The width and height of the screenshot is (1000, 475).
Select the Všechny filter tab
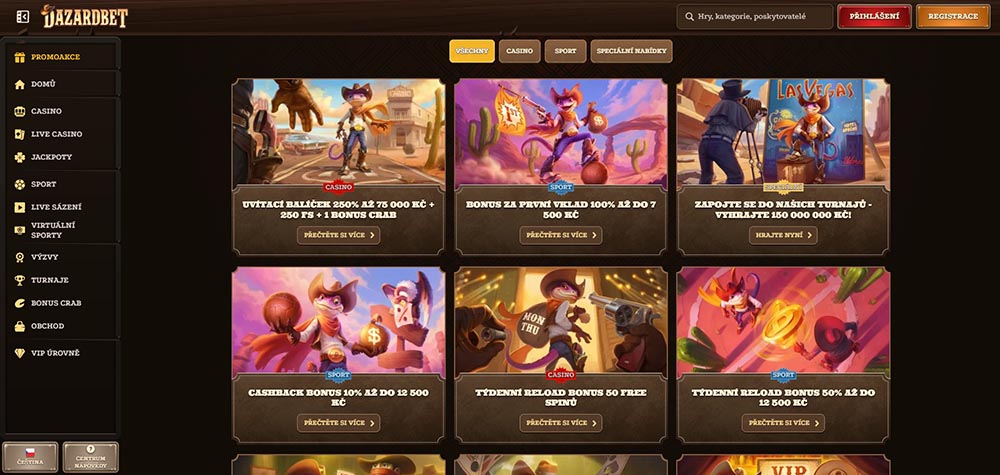click(x=472, y=51)
